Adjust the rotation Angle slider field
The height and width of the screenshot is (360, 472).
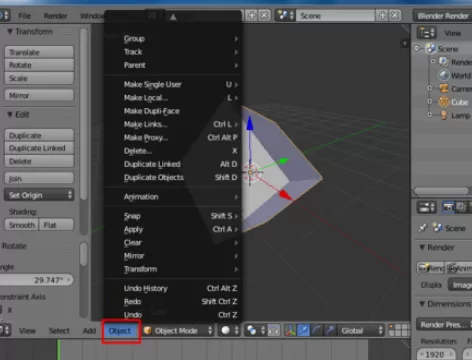tap(36, 280)
